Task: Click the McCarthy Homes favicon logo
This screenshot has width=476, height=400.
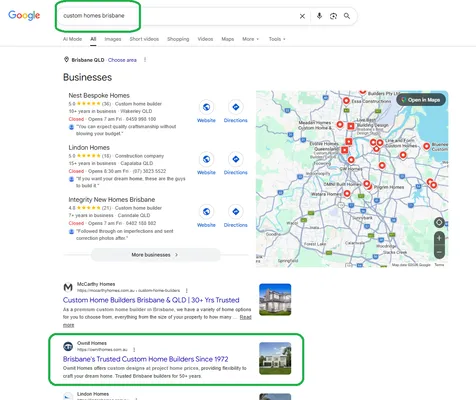Action: tap(68, 287)
